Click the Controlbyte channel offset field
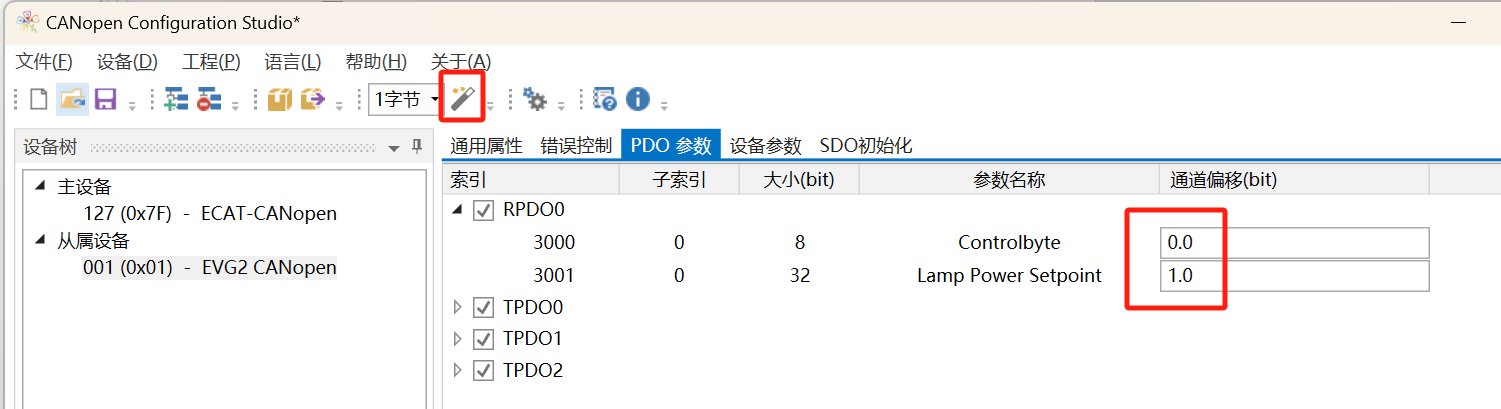Image resolution: width=1501 pixels, height=409 pixels. click(1295, 243)
